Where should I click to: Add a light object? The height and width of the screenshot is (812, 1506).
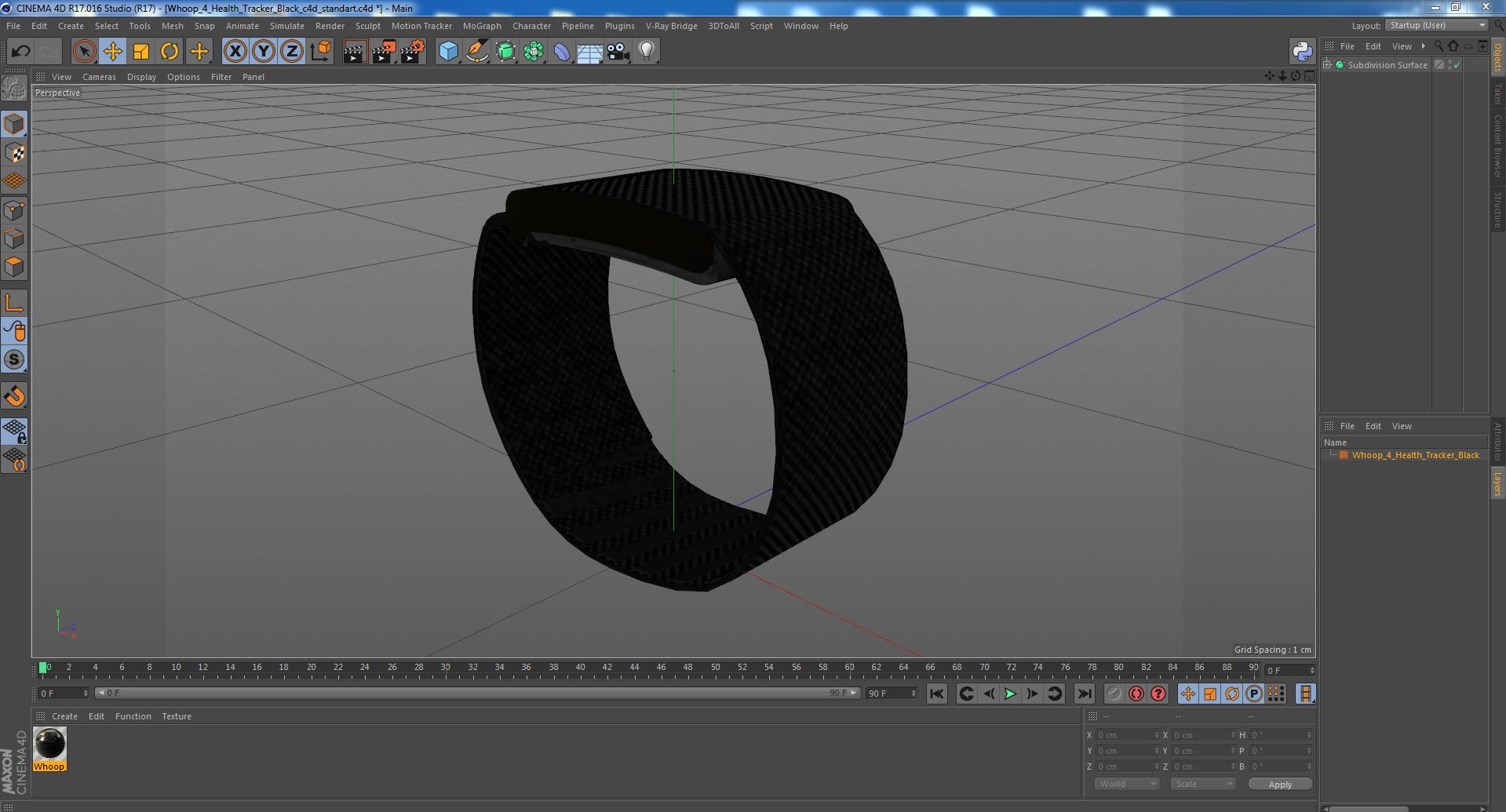(646, 52)
